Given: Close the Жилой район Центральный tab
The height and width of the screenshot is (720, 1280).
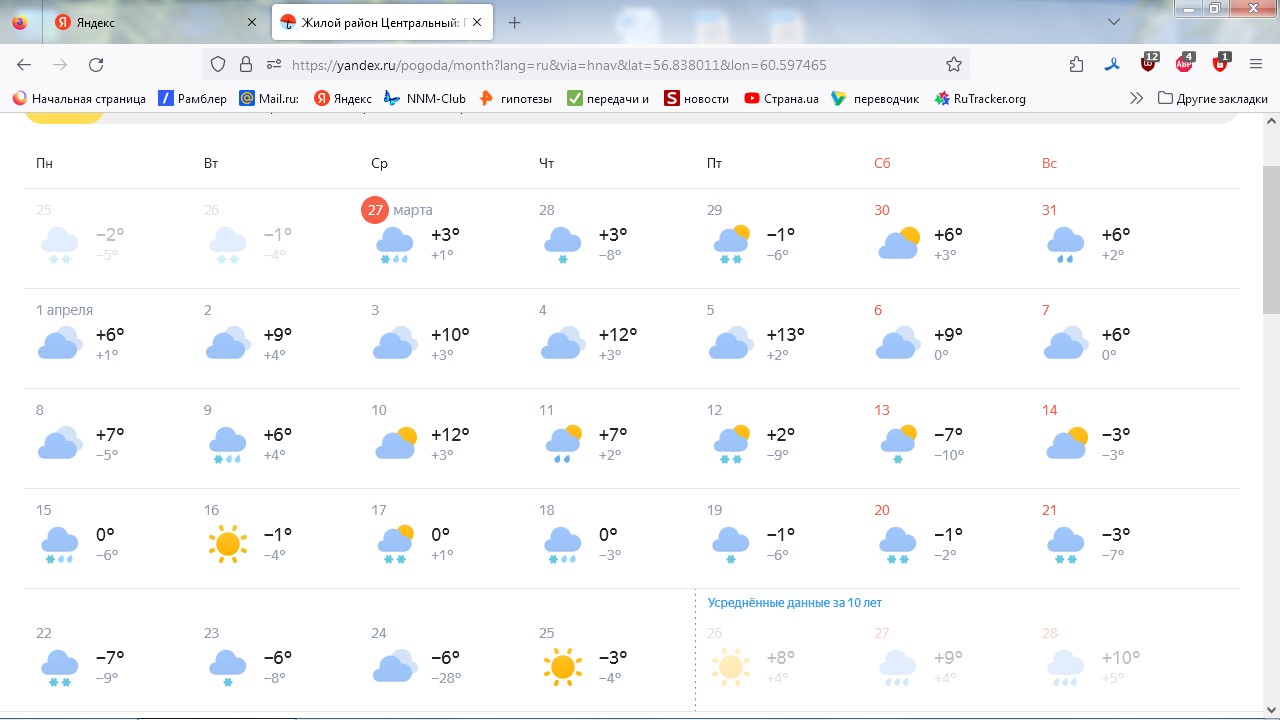Looking at the screenshot, I should click(477, 22).
